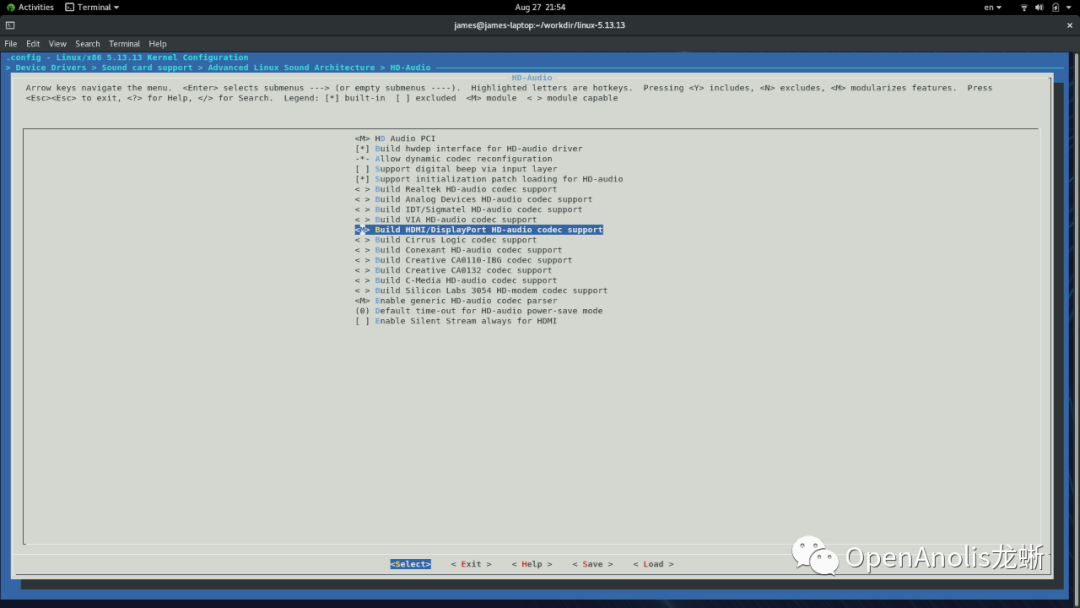Select Build Realtek HD-audio codec support

click(456, 189)
